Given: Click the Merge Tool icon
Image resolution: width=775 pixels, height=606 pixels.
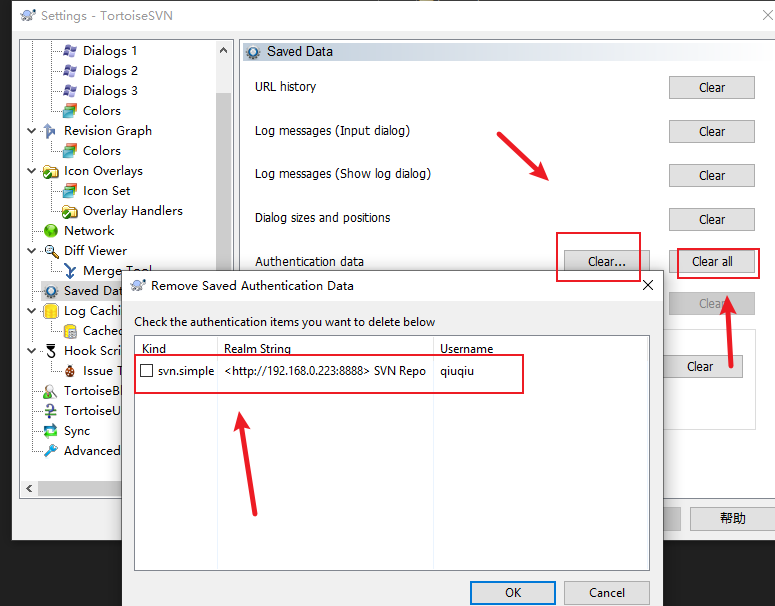Looking at the screenshot, I should [70, 271].
